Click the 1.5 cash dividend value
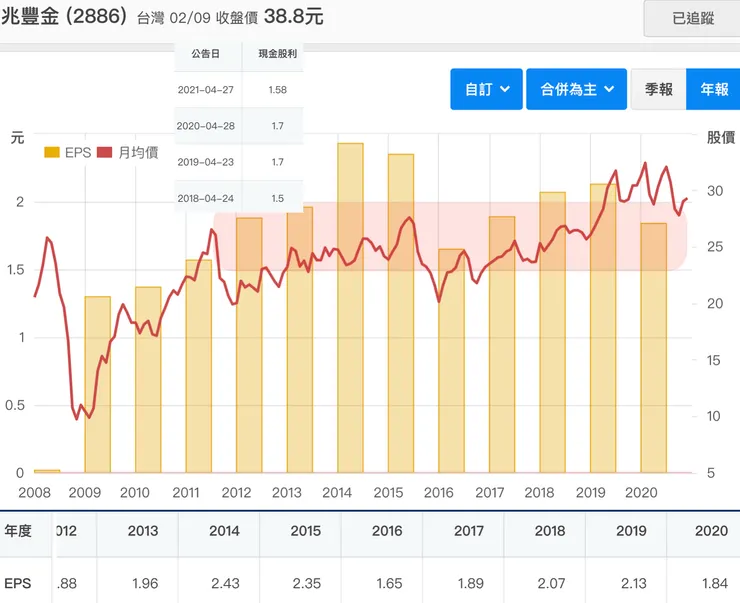Viewport: 740px width, 603px height. point(278,199)
